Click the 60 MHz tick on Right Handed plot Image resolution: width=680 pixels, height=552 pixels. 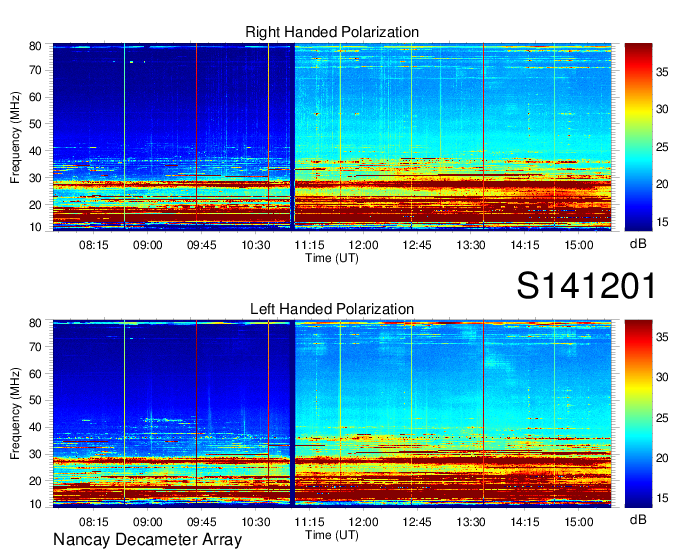tap(35, 97)
